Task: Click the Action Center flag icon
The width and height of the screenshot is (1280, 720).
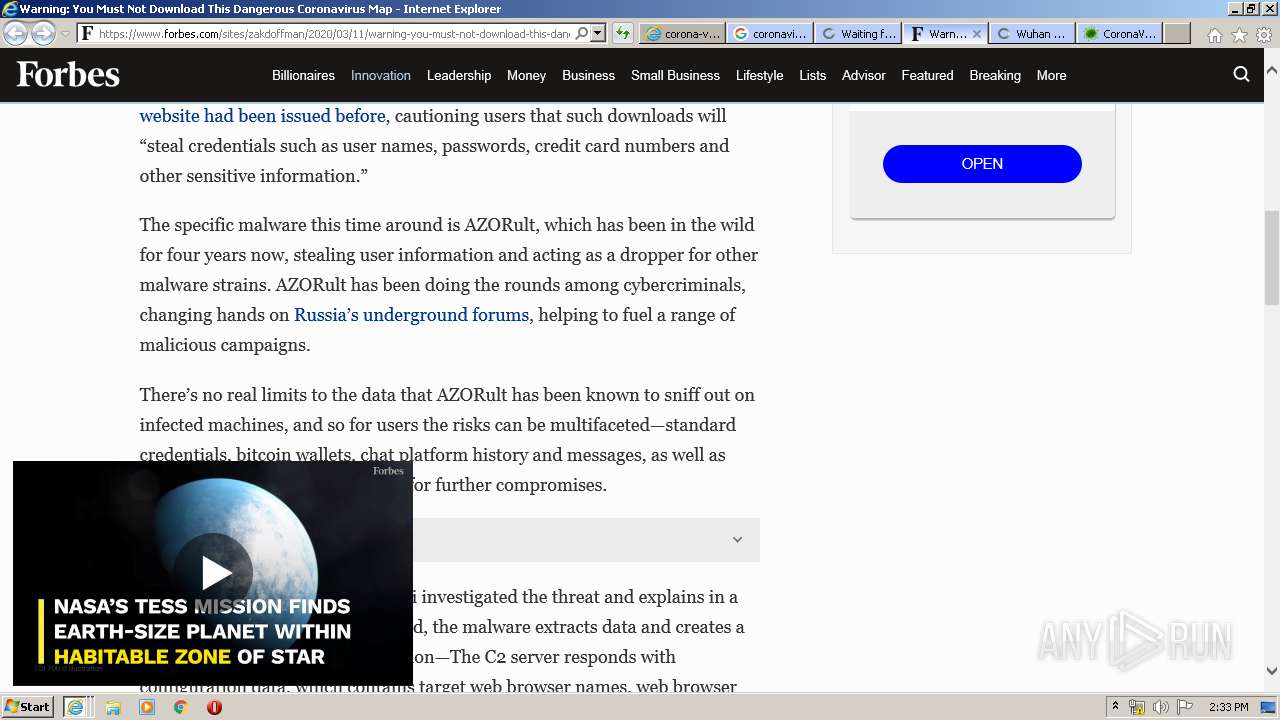Action: tap(1185, 707)
